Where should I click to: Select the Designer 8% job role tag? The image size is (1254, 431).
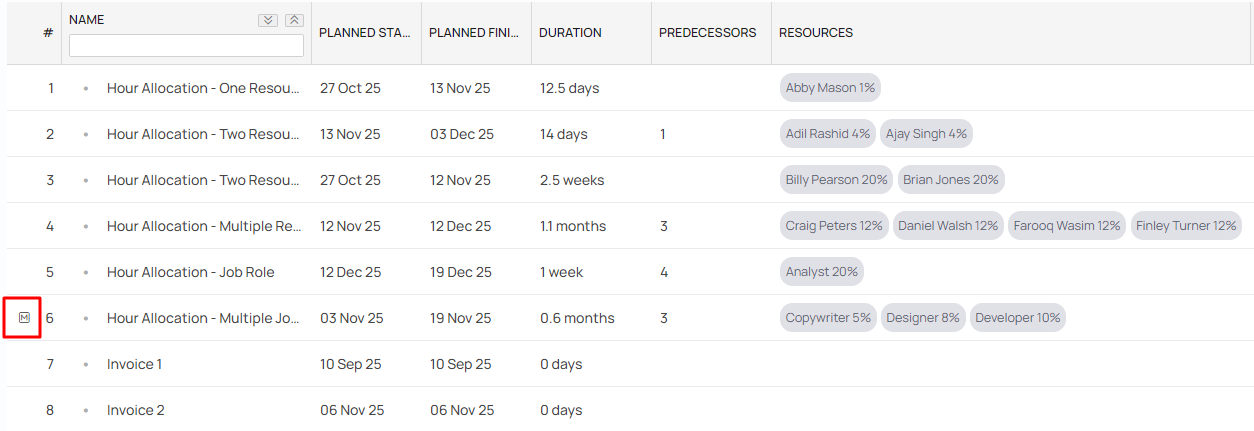(922, 318)
